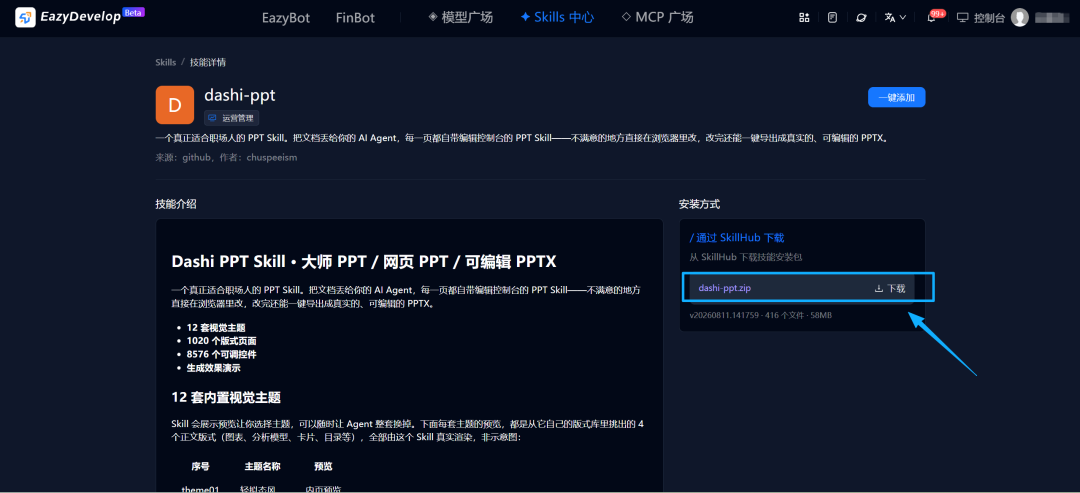Click the dashi-ppt skill title
Viewport: 1080px width, 493px height.
coord(240,95)
